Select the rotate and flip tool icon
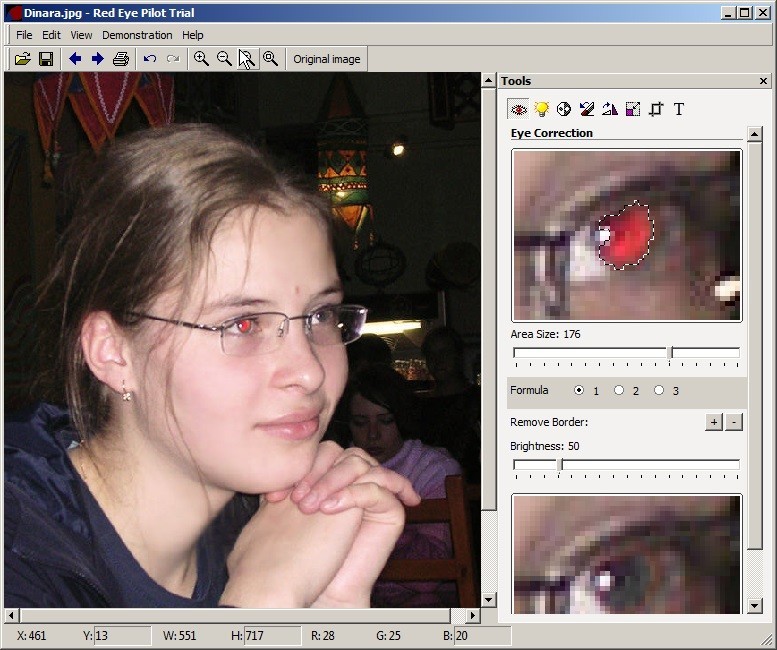This screenshot has height=650, width=777. coord(610,109)
